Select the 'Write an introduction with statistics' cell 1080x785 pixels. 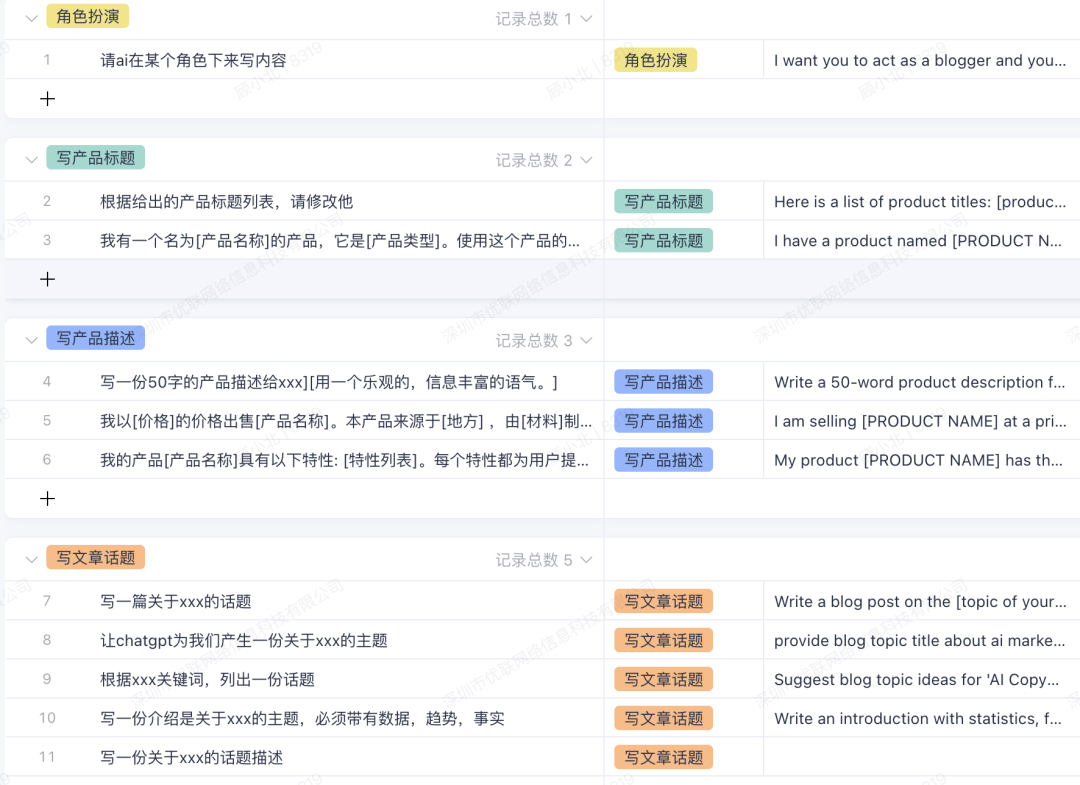coord(919,718)
